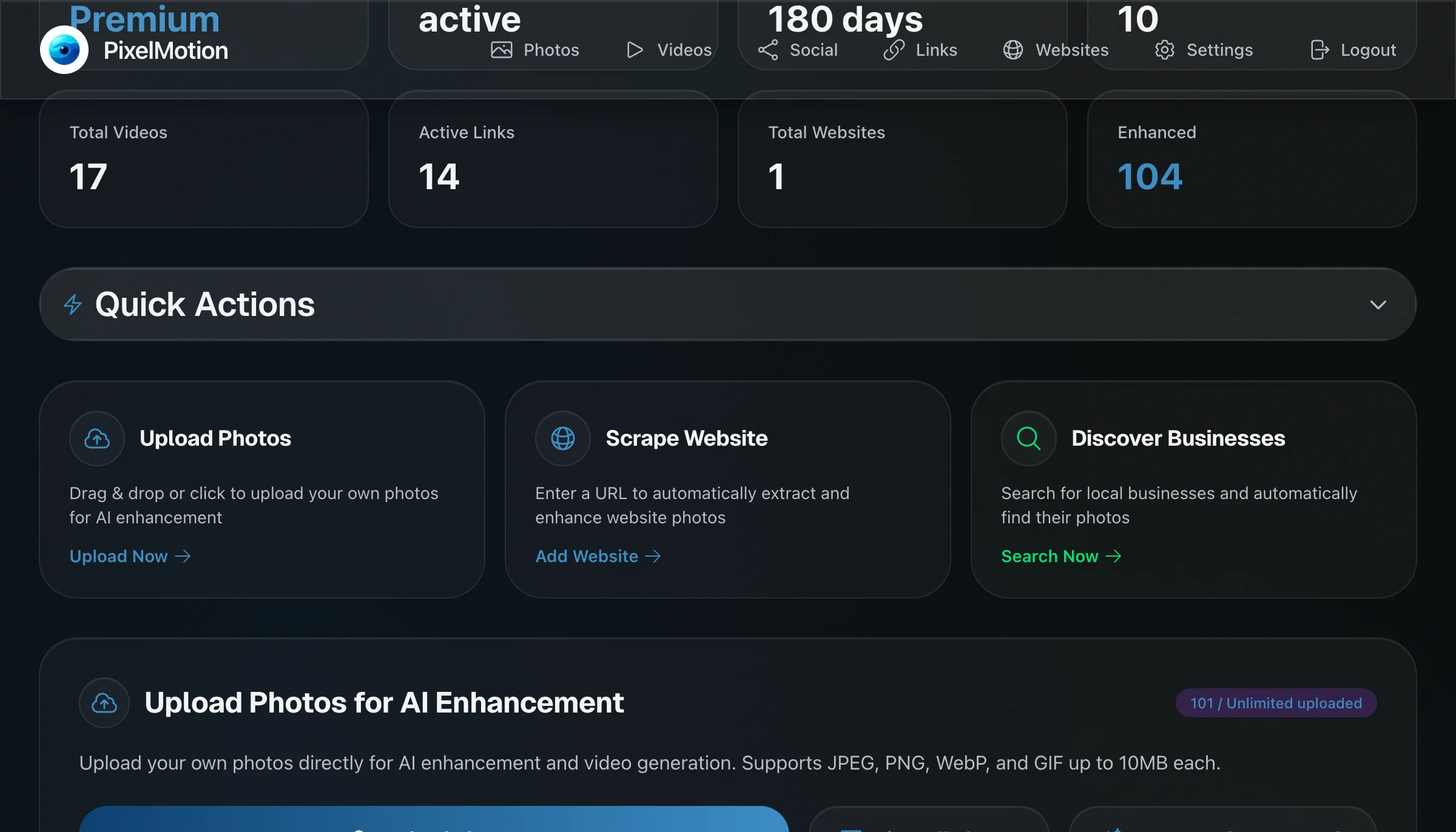Click the cloud icon beside Upload Photos for AI Enhancement
This screenshot has height=832, width=1456.
pos(104,703)
